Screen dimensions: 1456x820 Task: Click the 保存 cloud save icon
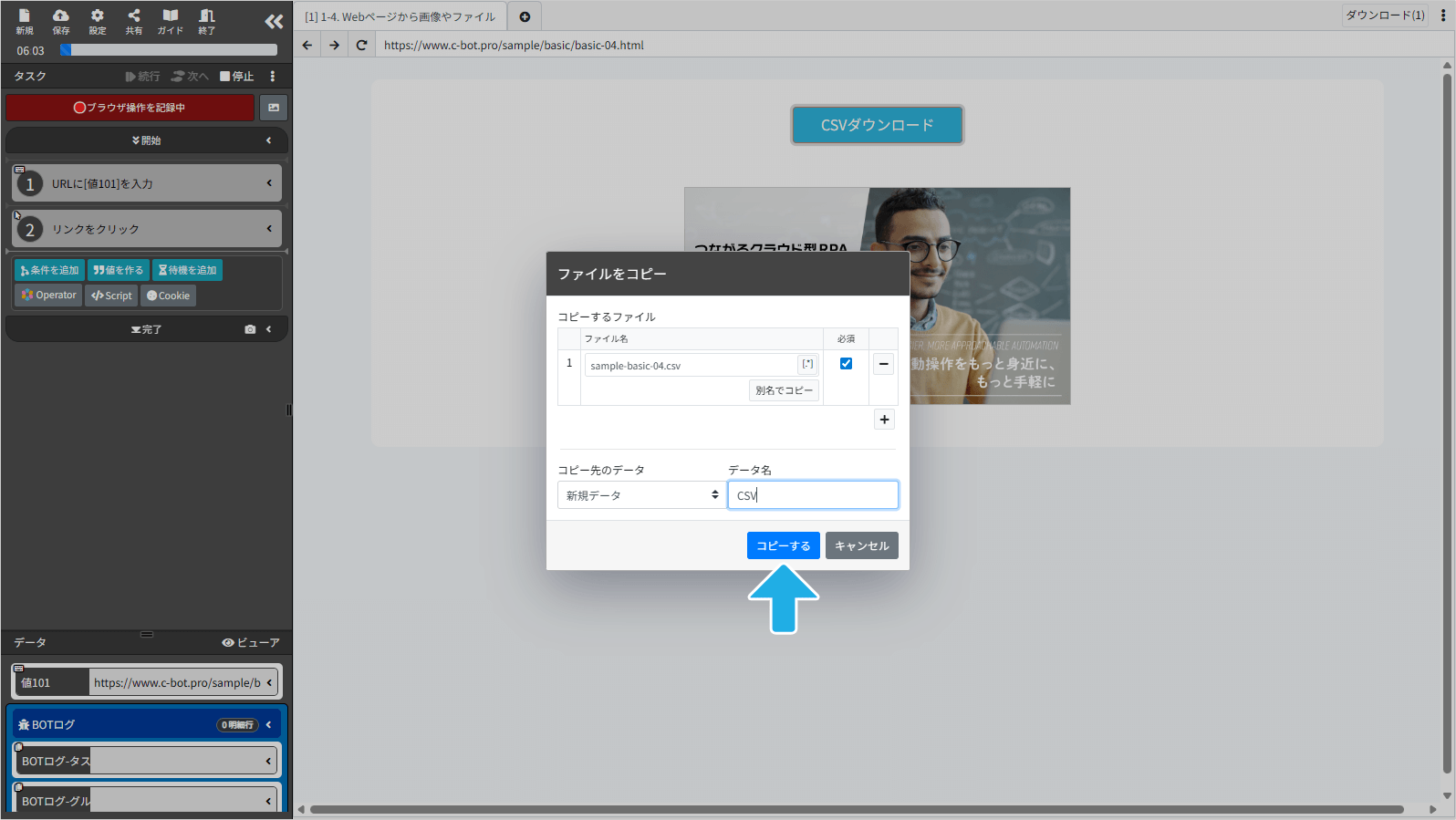click(61, 21)
